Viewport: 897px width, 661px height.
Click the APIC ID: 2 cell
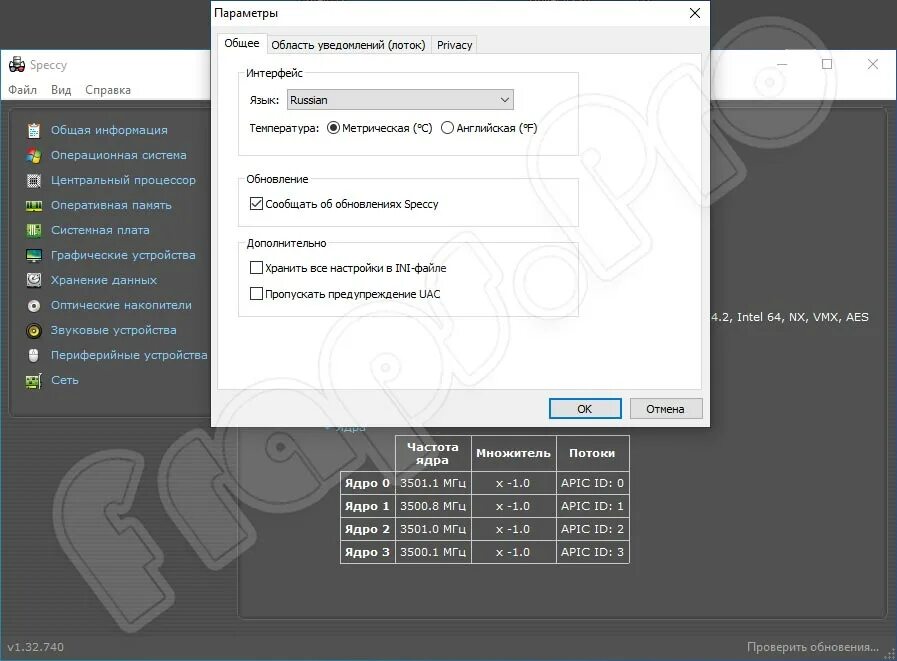pos(592,529)
